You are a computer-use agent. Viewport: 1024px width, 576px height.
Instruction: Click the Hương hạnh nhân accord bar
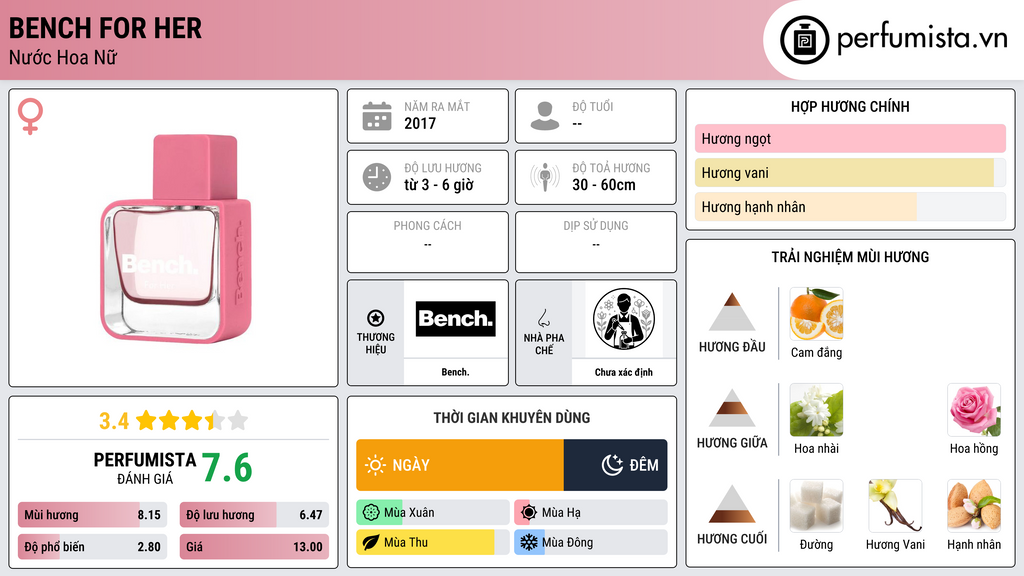pos(850,207)
